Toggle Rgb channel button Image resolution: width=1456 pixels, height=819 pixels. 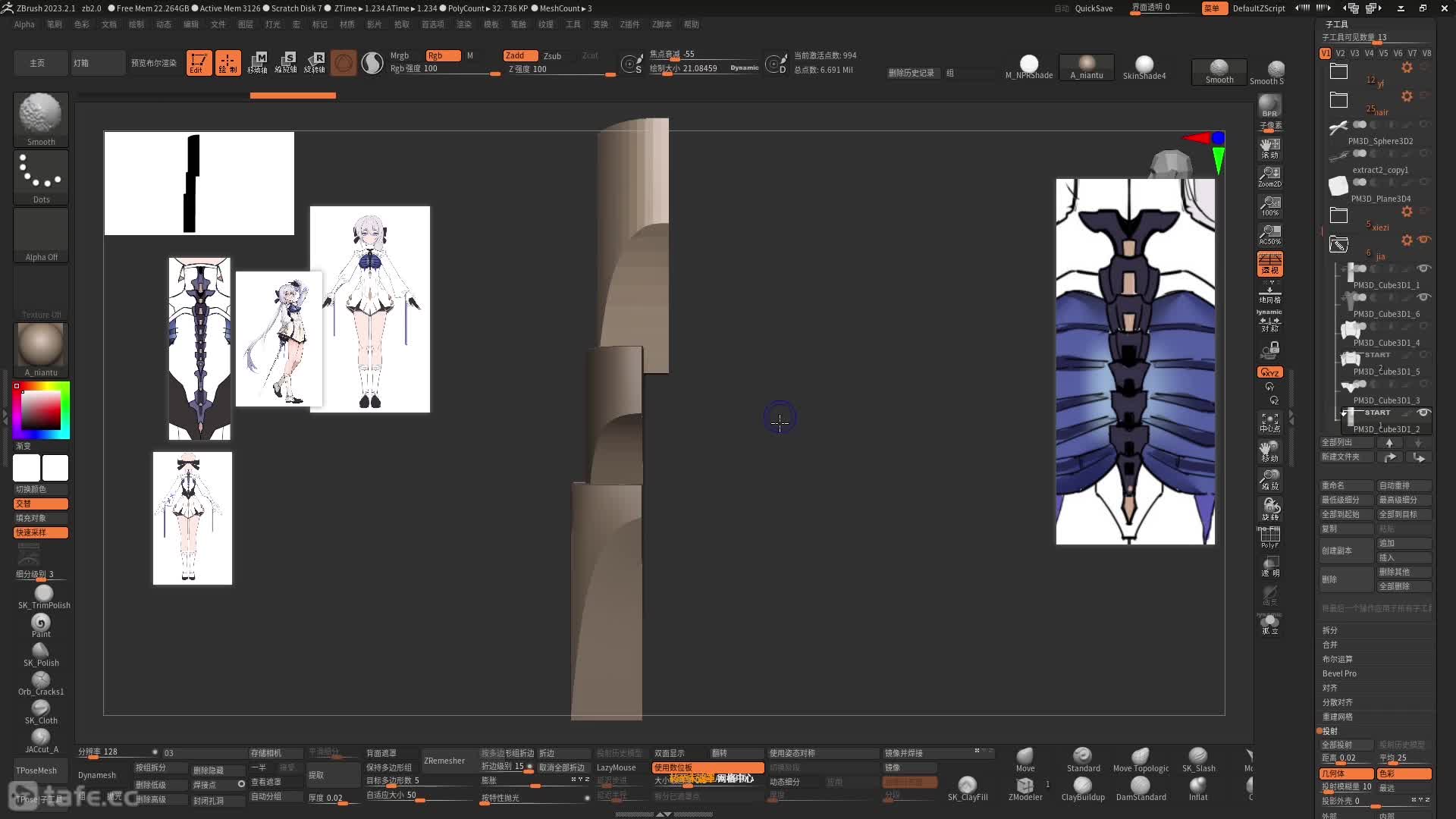click(x=443, y=55)
